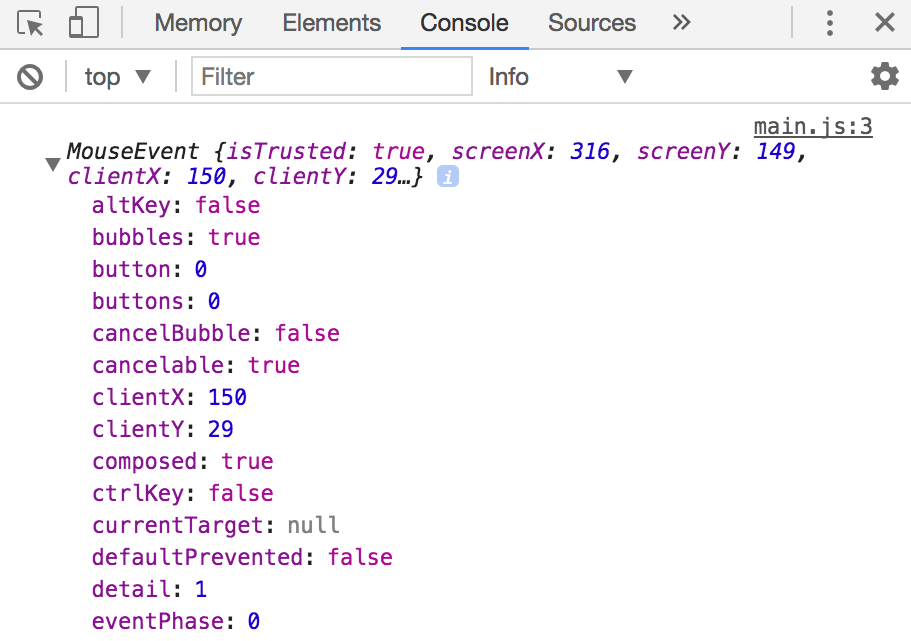Switch to the Elements panel
Viewport: 911px width, 641px height.
click(x=331, y=23)
